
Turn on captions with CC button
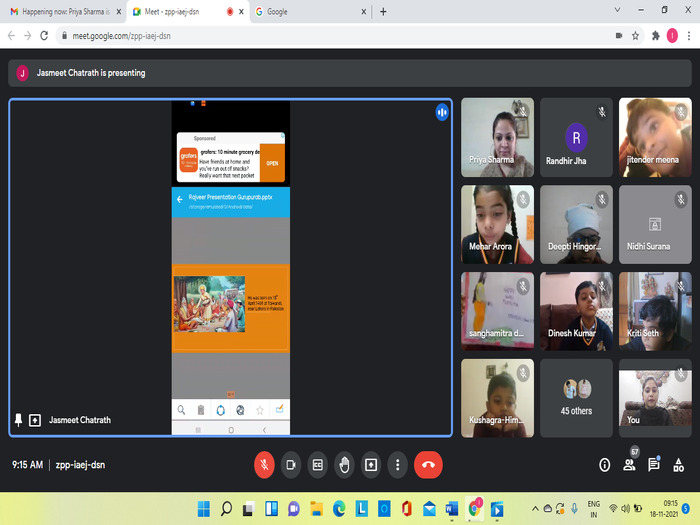click(317, 465)
